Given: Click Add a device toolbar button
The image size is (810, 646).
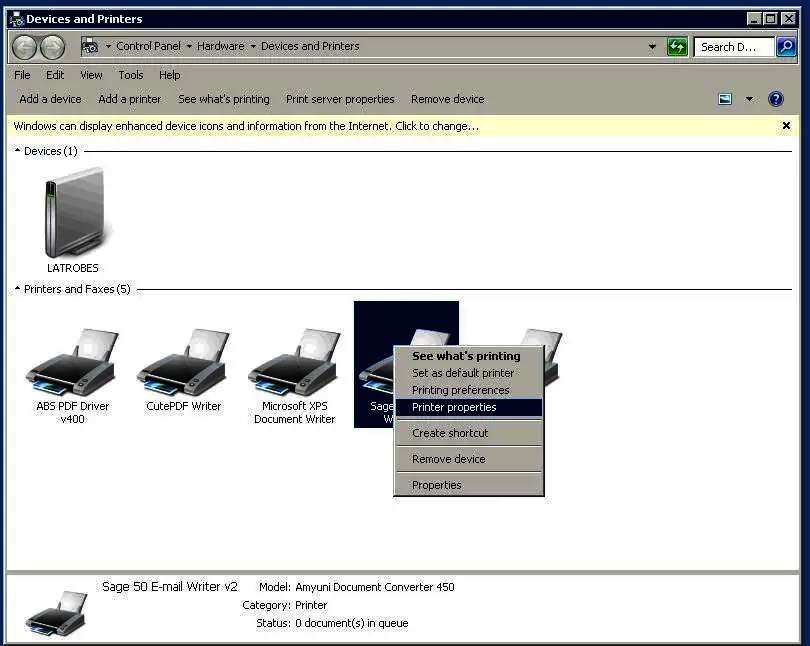Looking at the screenshot, I should coord(50,99).
